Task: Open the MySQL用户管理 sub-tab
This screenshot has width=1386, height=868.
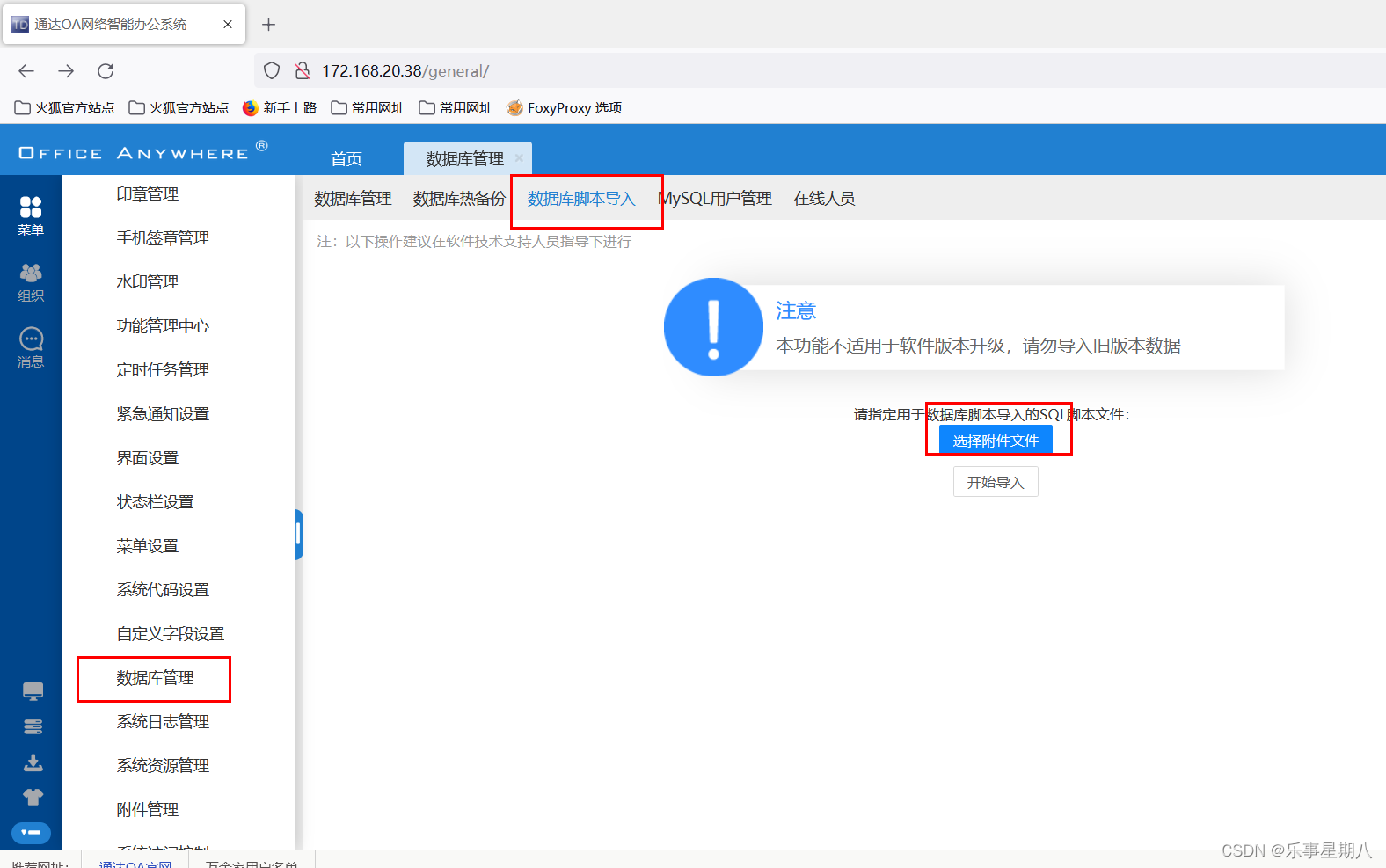Action: point(715,199)
